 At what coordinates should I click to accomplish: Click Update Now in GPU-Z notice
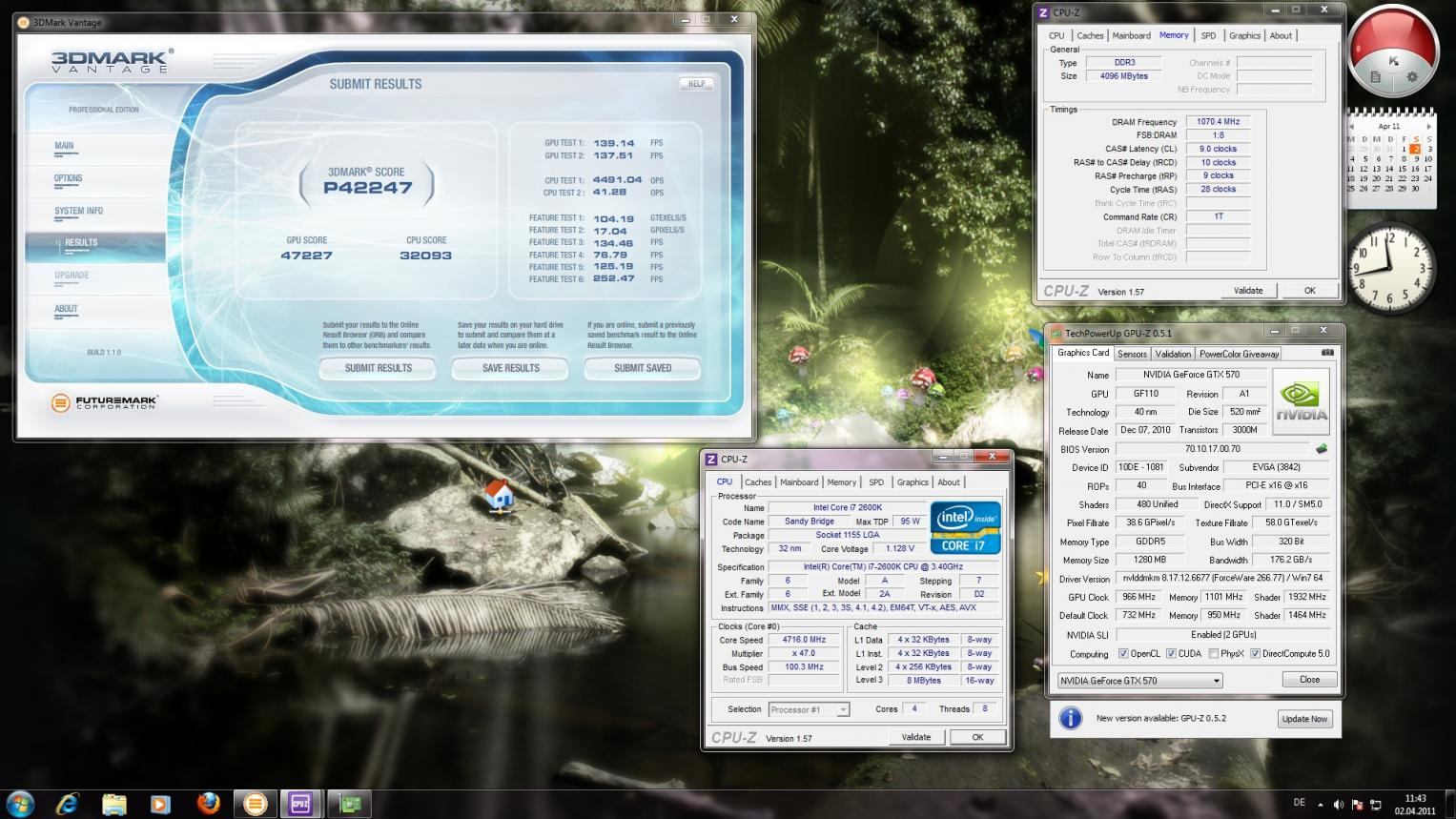click(x=1304, y=719)
